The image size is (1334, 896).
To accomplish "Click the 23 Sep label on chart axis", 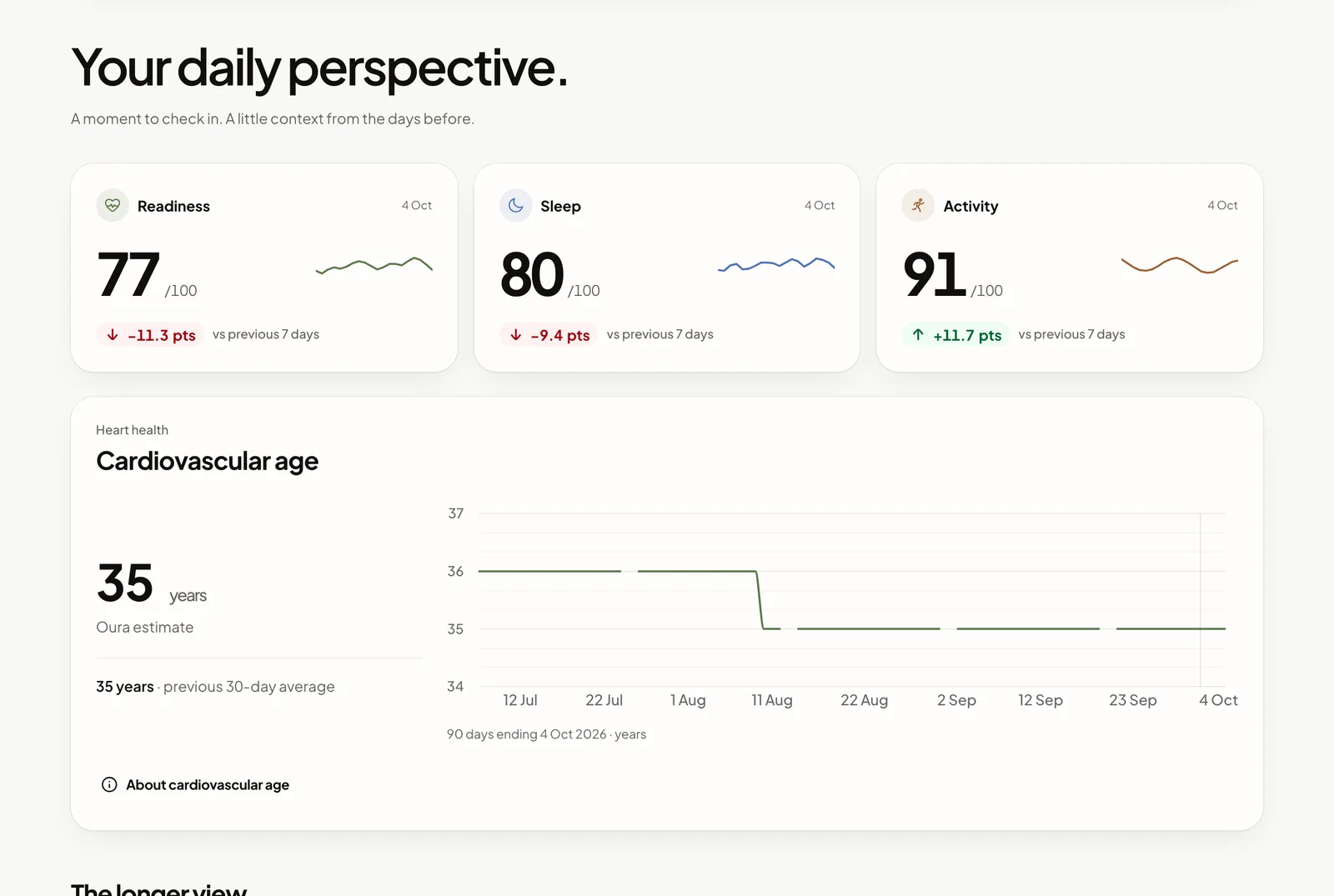I will point(1133,700).
